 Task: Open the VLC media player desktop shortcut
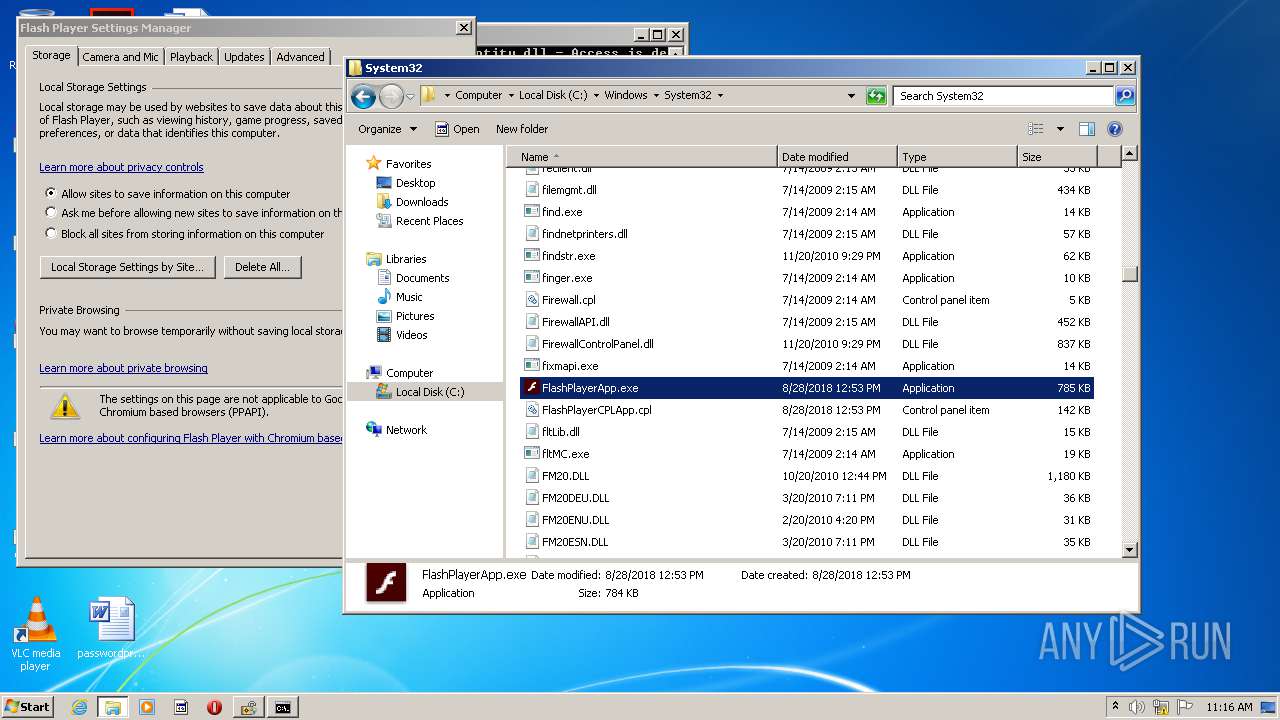[36, 634]
